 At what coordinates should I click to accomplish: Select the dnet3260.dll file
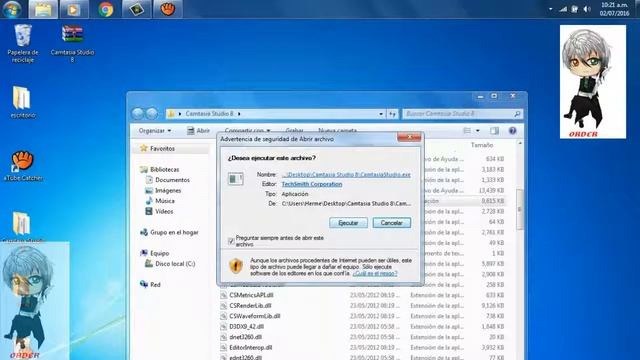click(245, 337)
